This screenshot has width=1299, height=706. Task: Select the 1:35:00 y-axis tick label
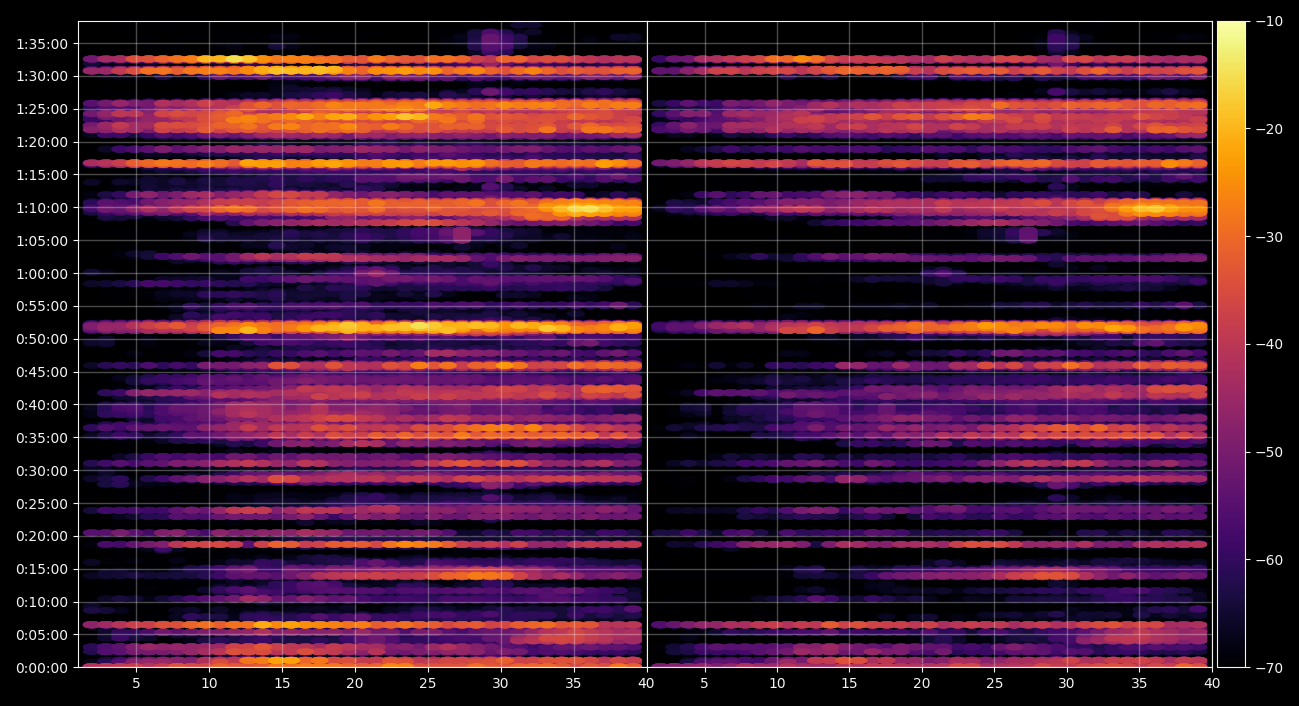tap(42, 44)
